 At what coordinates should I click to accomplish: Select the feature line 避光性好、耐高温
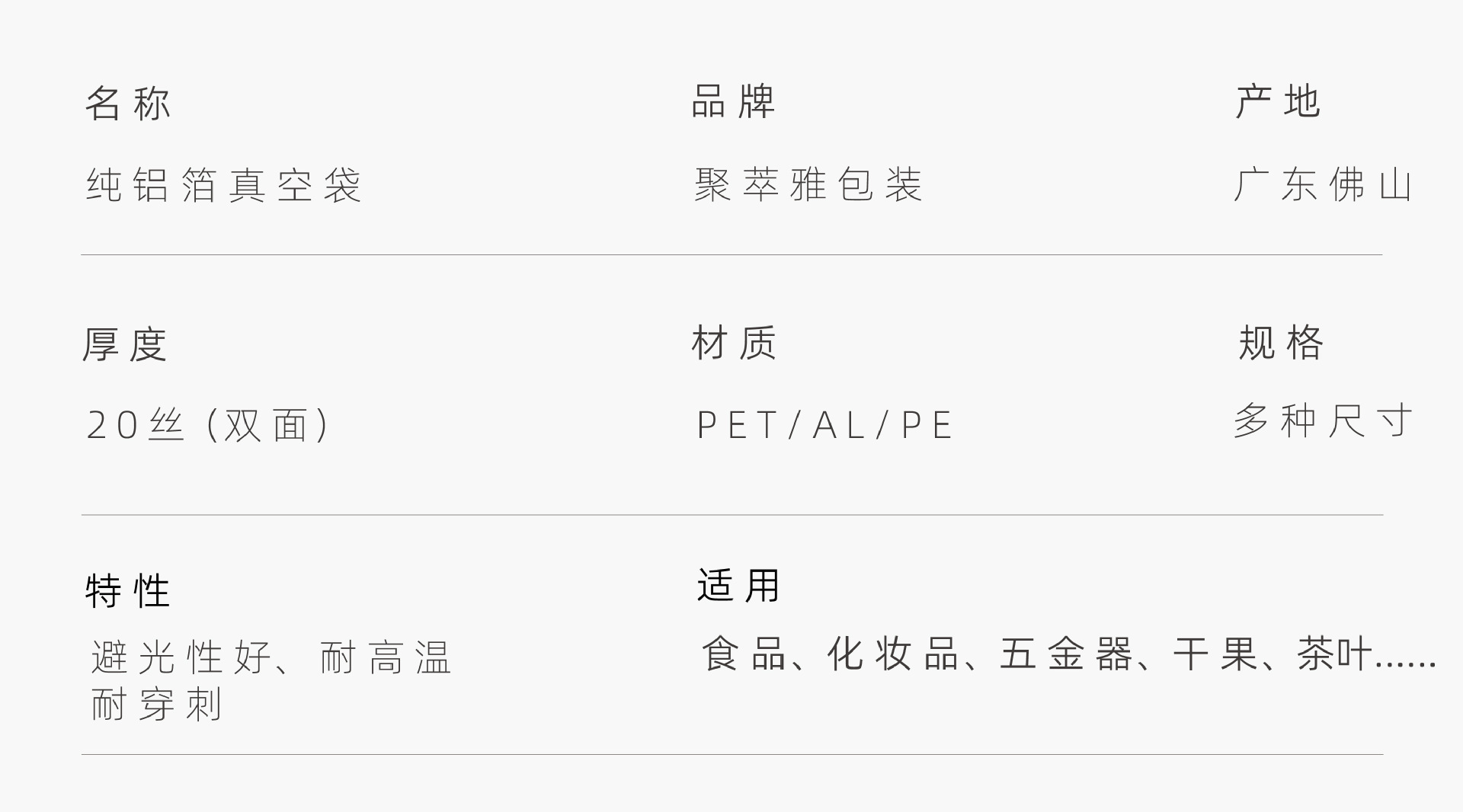(x=271, y=657)
